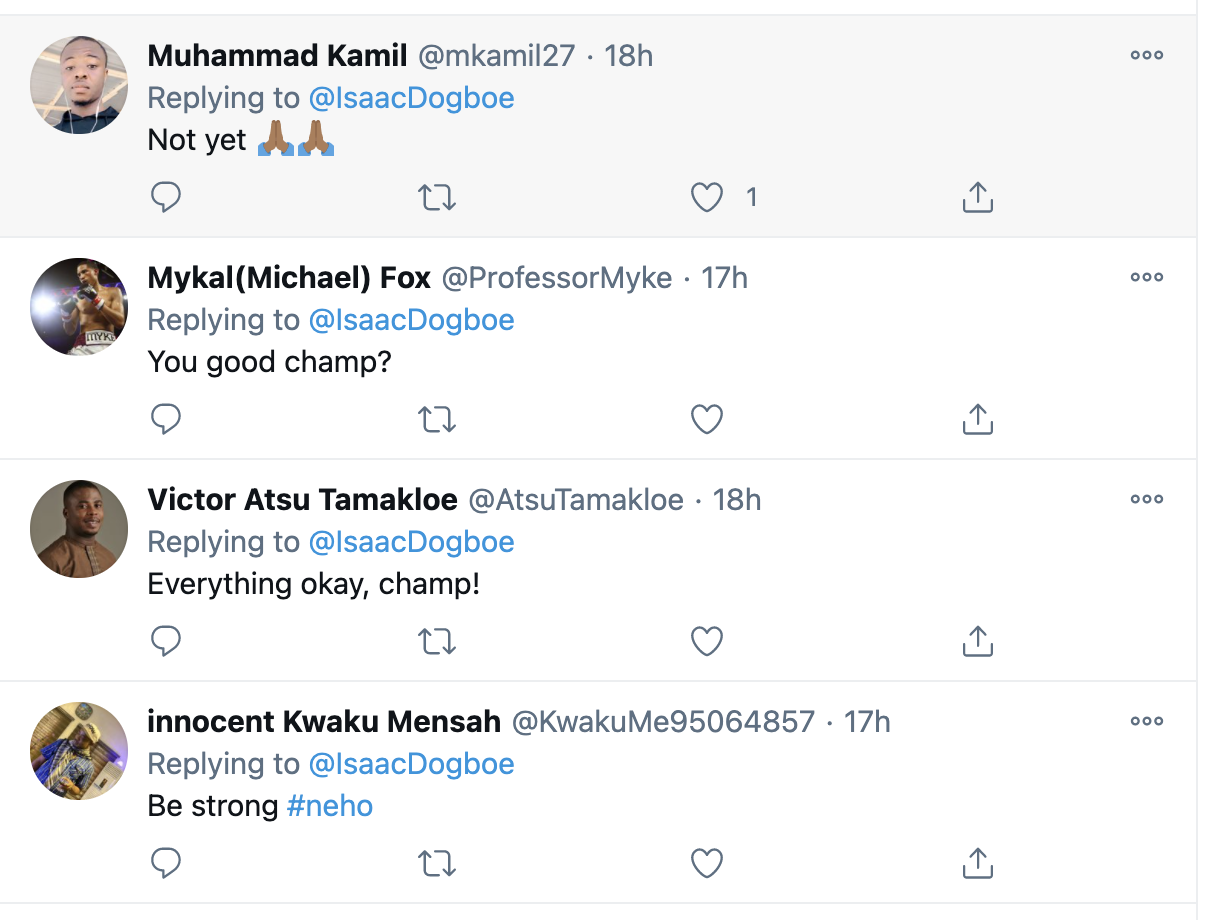Share Victor Atsu Tamakloe's tweet

pyautogui.click(x=977, y=642)
